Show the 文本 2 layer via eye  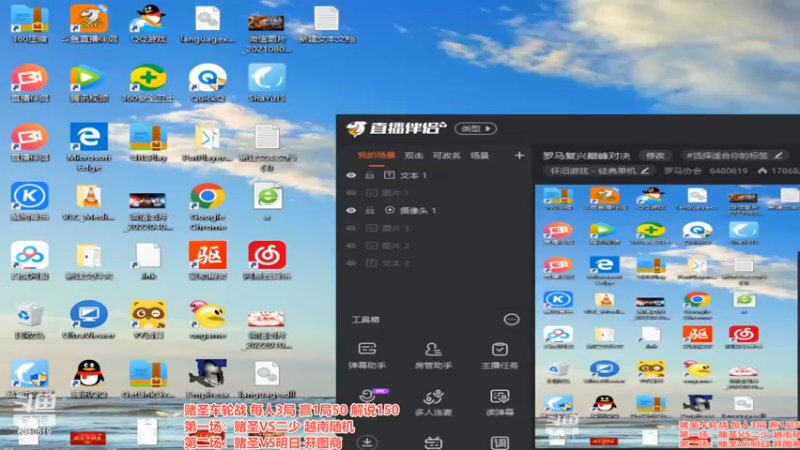(x=351, y=263)
